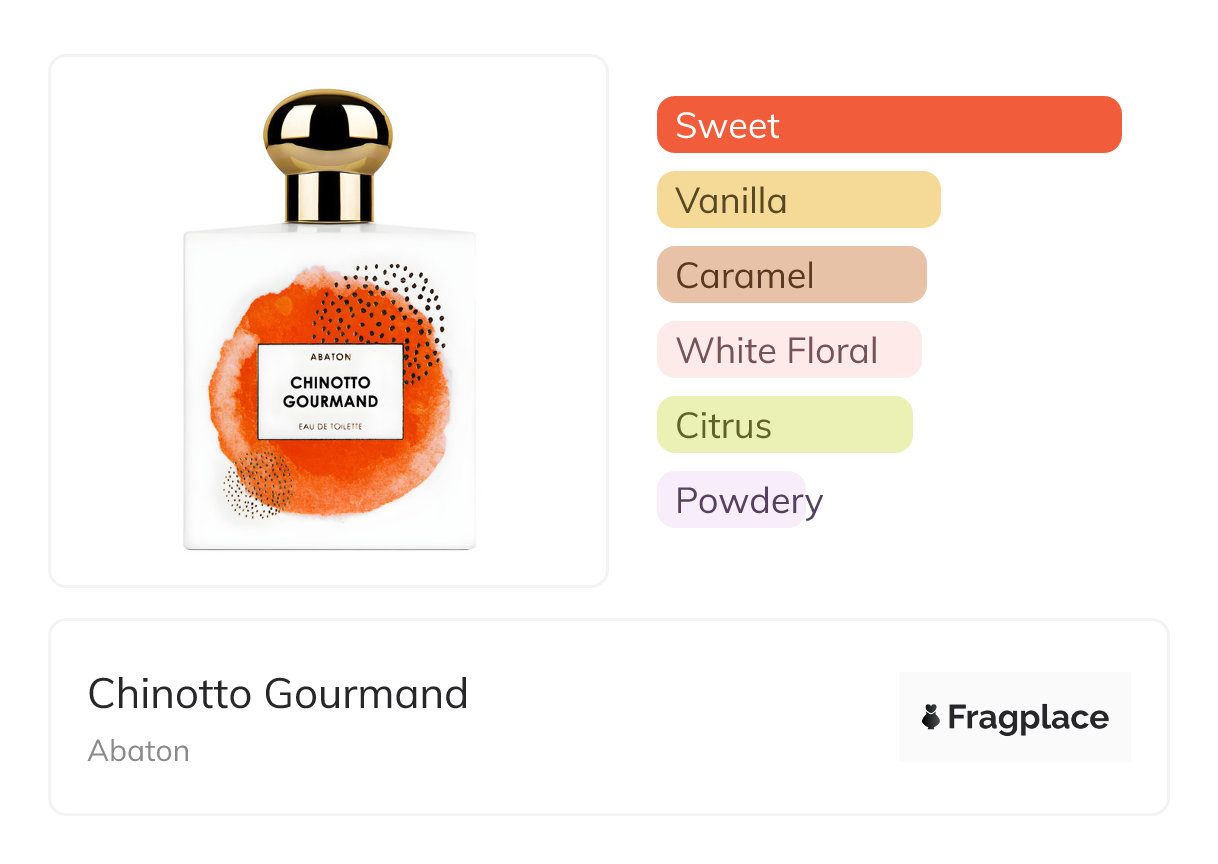Click the gold dome cap of bottle
The height and width of the screenshot is (864, 1218).
click(328, 127)
